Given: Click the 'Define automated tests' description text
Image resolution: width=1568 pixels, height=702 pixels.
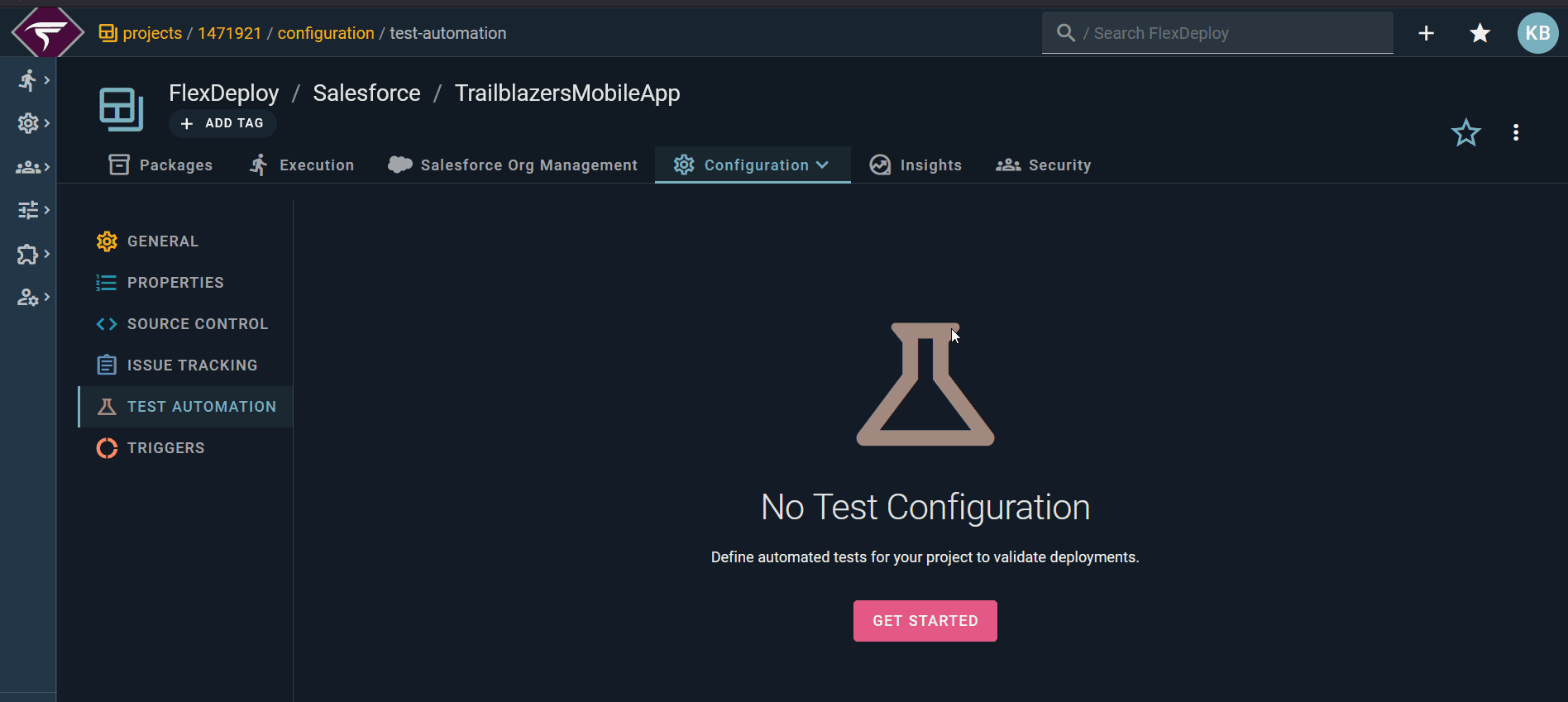Looking at the screenshot, I should (925, 557).
